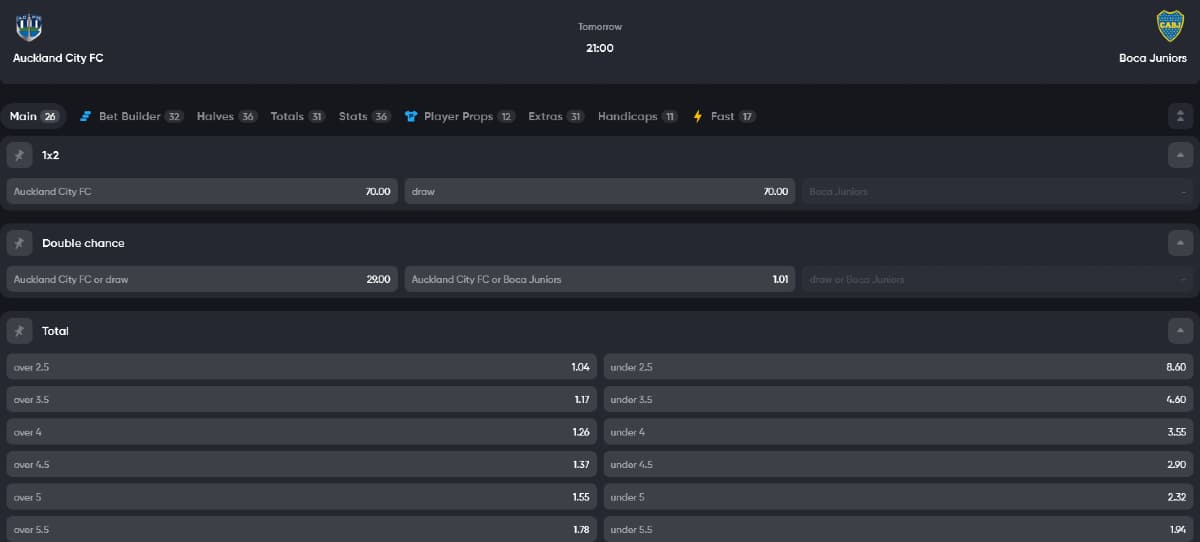Bet on Auckland City FC at 70.00
Image resolution: width=1200 pixels, height=542 pixels.
(202, 191)
